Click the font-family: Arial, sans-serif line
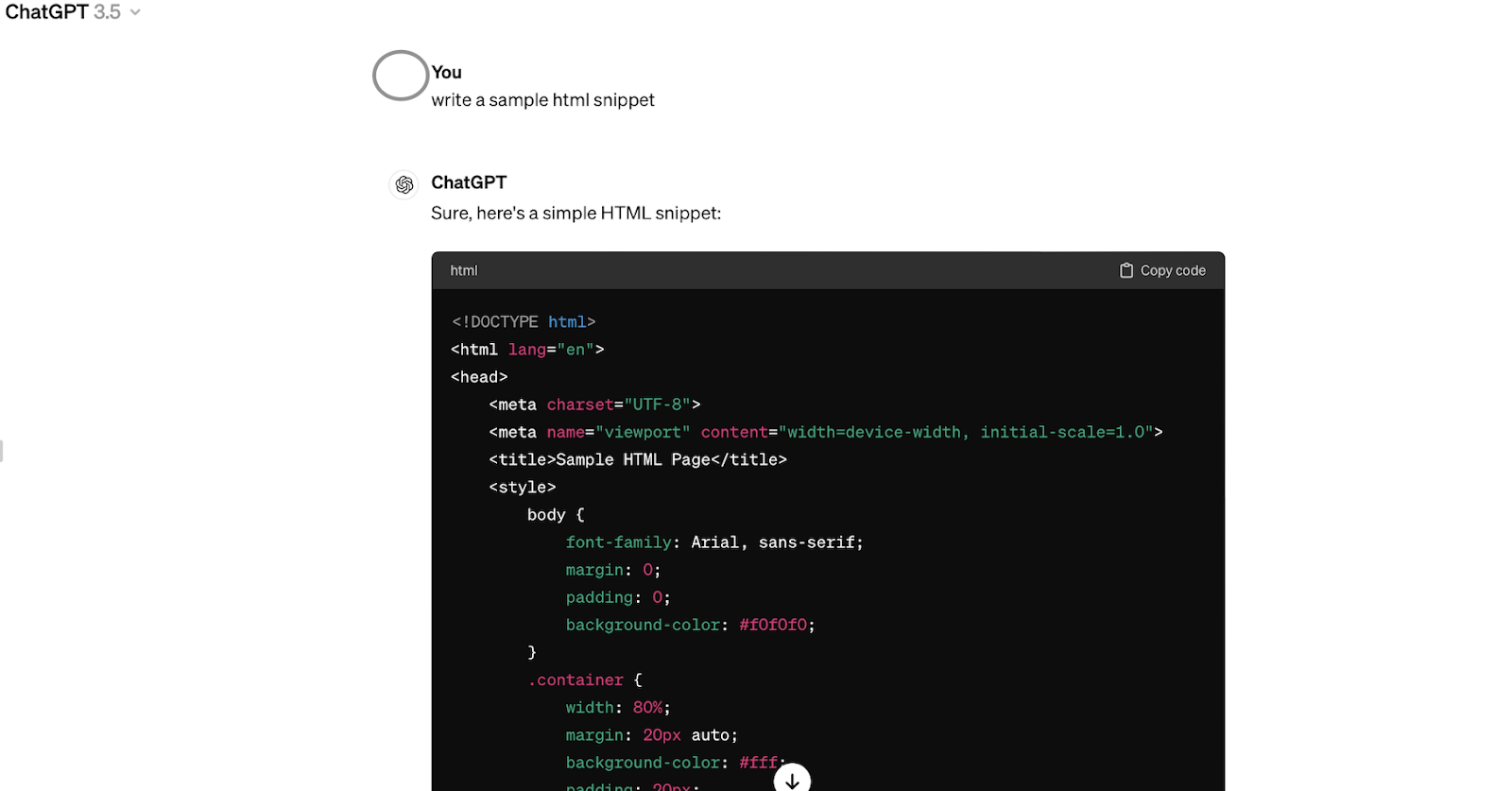This screenshot has height=791, width=1512. click(714, 542)
